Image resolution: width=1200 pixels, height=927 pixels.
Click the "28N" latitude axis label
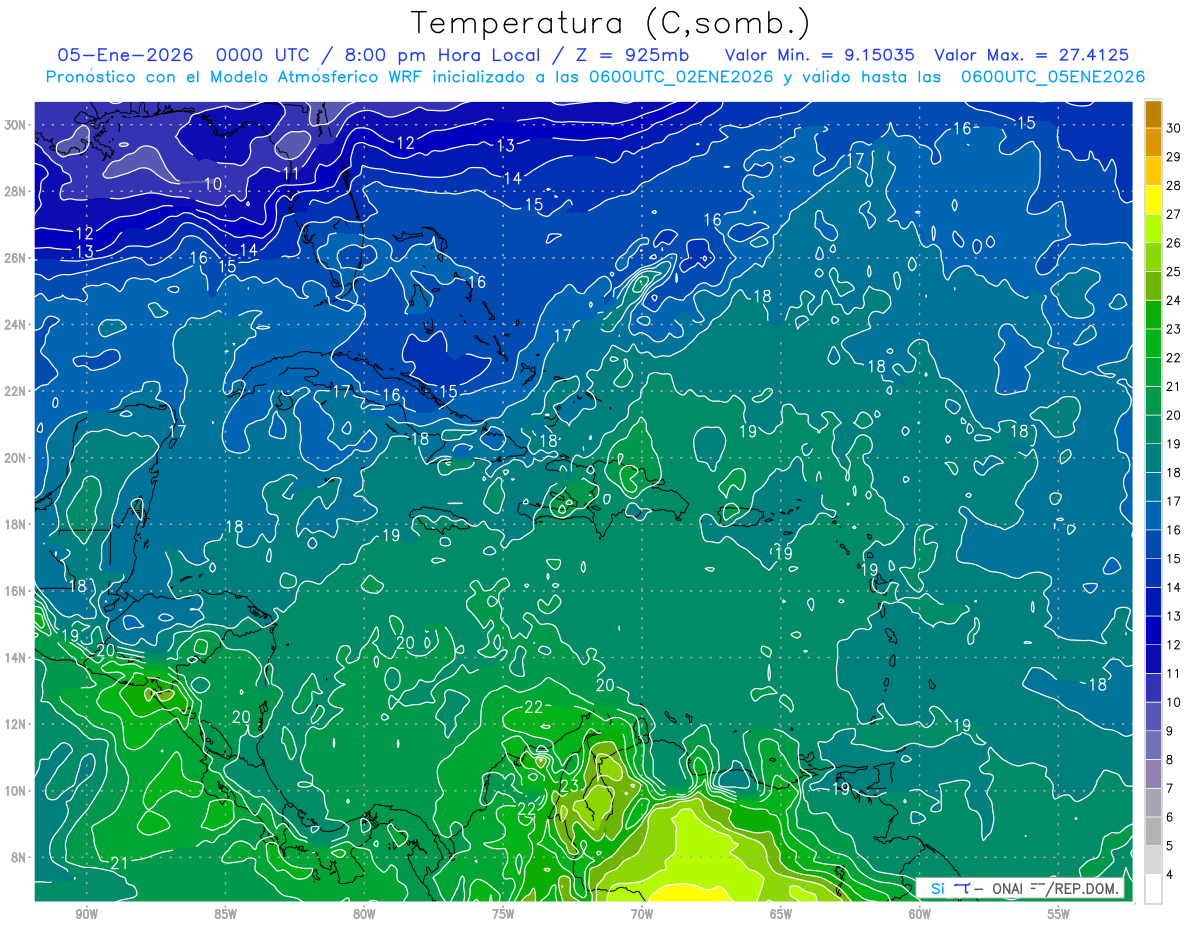tap(17, 191)
